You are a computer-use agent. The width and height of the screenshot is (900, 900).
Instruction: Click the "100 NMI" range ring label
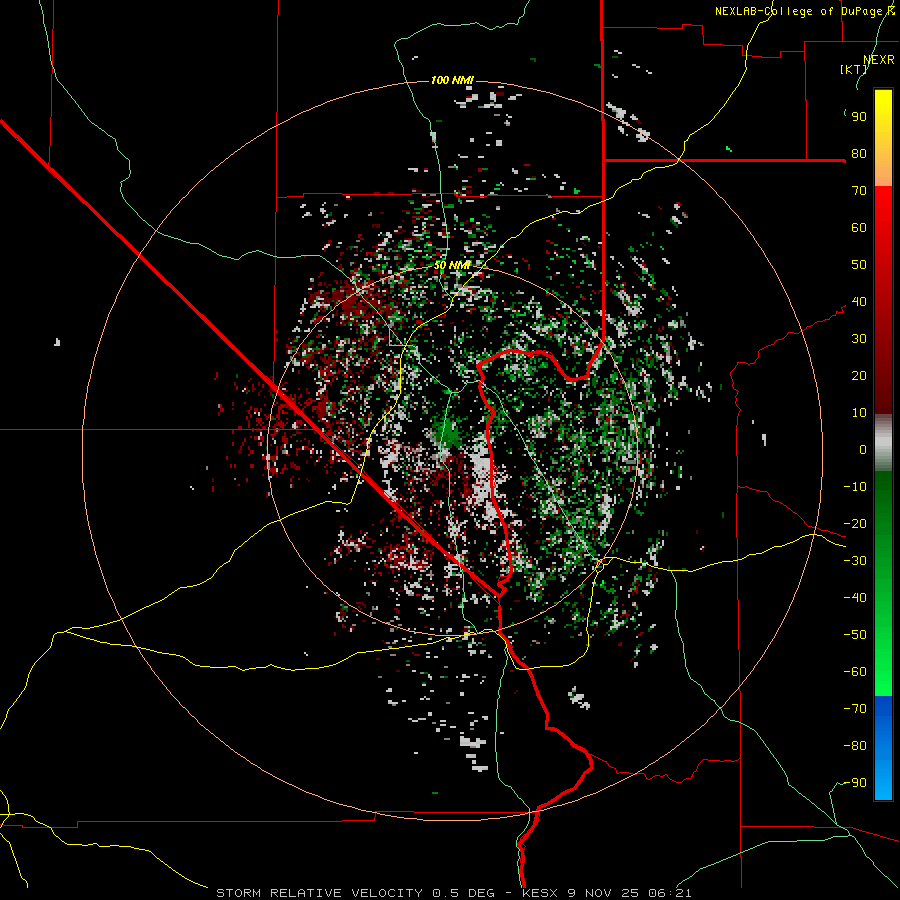[x=452, y=80]
